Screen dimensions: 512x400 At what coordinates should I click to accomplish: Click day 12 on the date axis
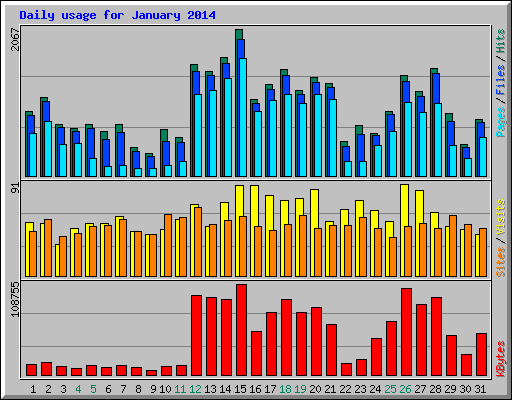[x=195, y=389]
